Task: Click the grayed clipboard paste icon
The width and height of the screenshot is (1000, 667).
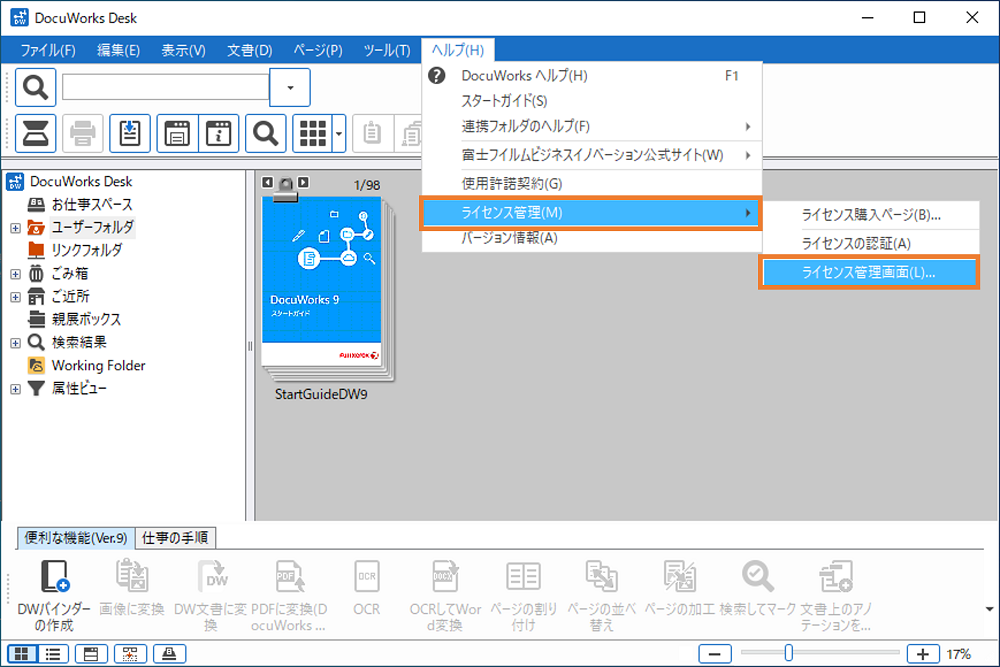Action: click(x=372, y=133)
